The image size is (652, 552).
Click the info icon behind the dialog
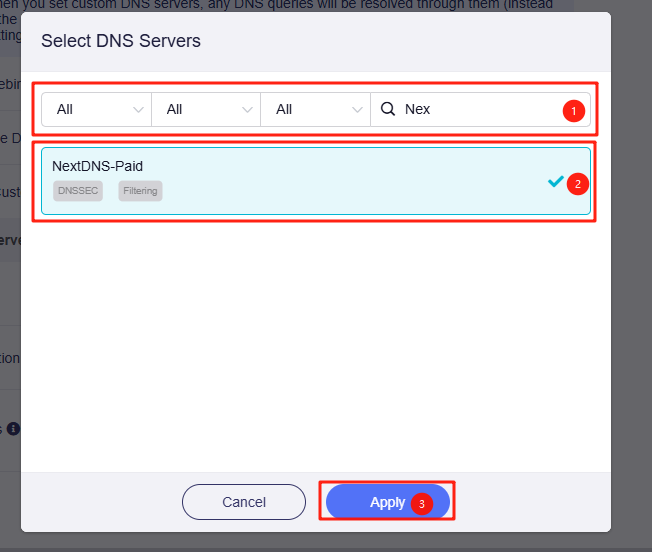click(13, 429)
